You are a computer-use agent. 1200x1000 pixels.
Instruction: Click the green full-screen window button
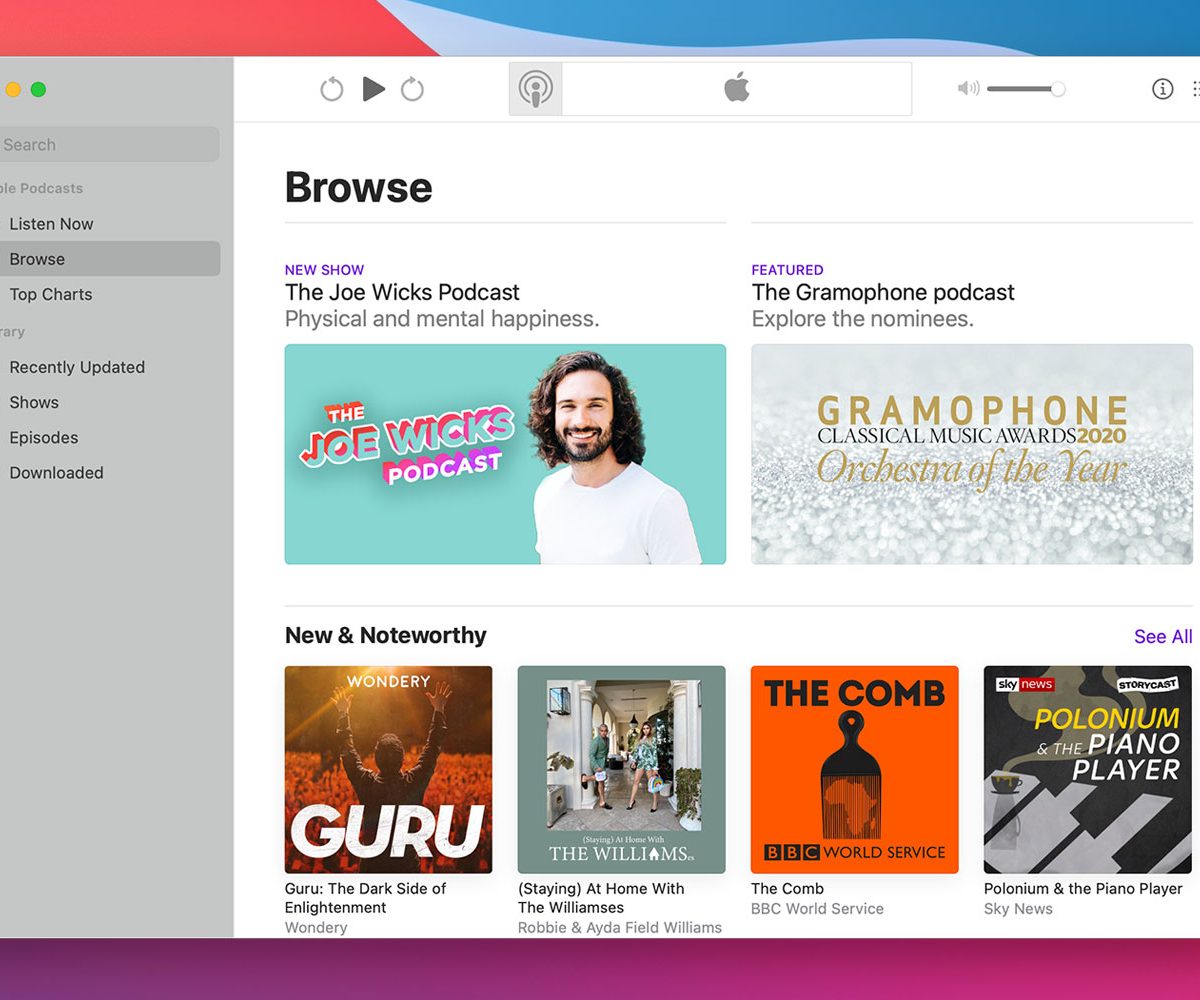pyautogui.click(x=38, y=89)
